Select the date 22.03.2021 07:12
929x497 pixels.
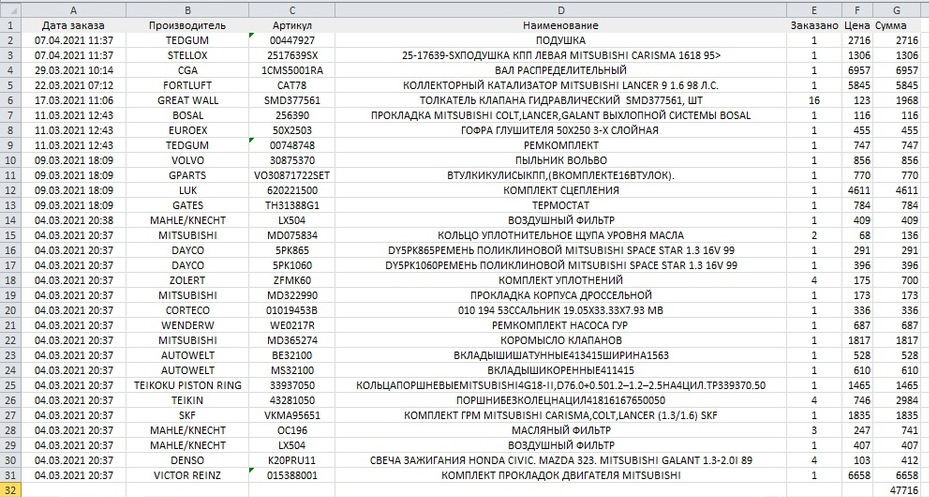73,85
